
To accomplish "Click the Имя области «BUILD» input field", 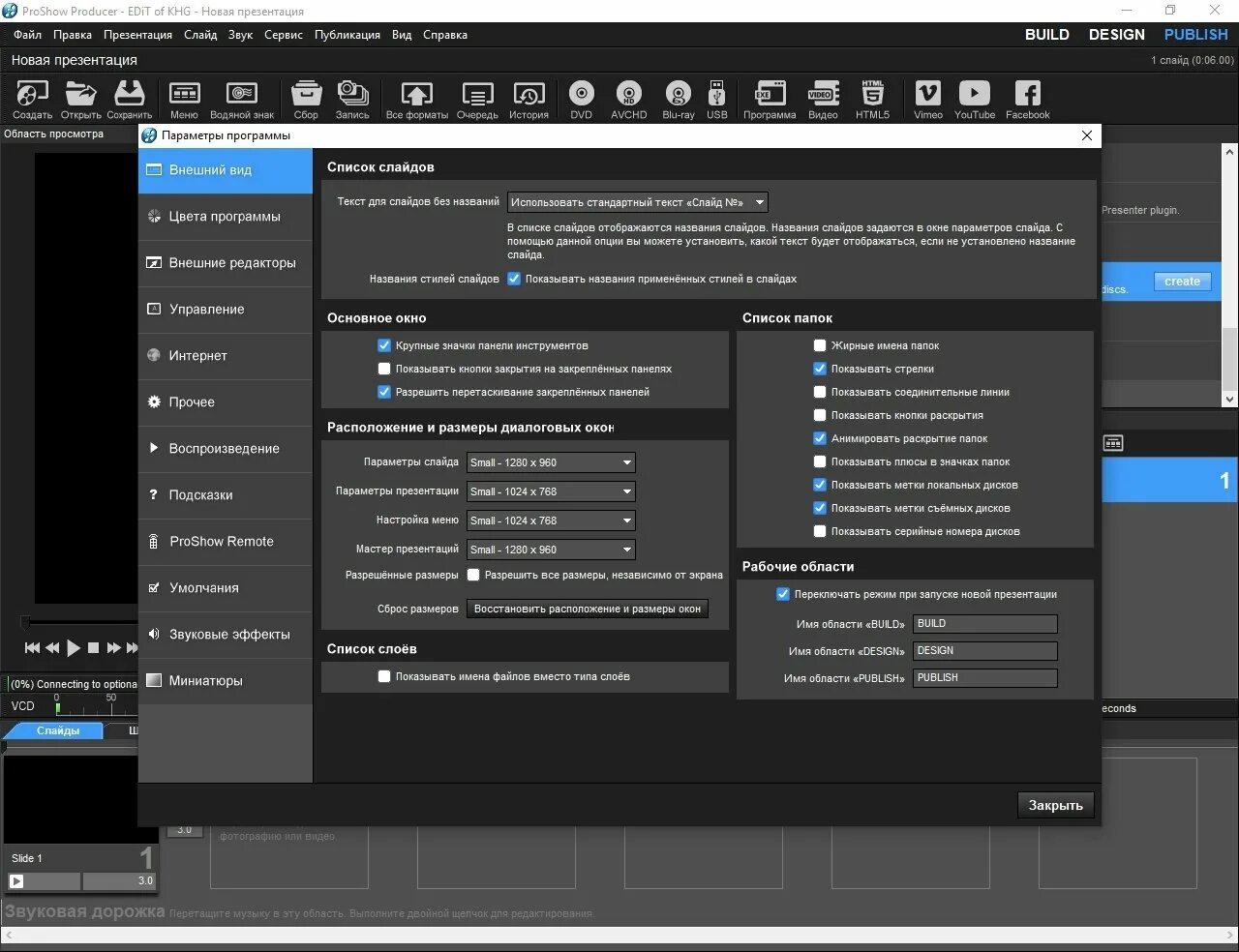I will tap(985, 624).
